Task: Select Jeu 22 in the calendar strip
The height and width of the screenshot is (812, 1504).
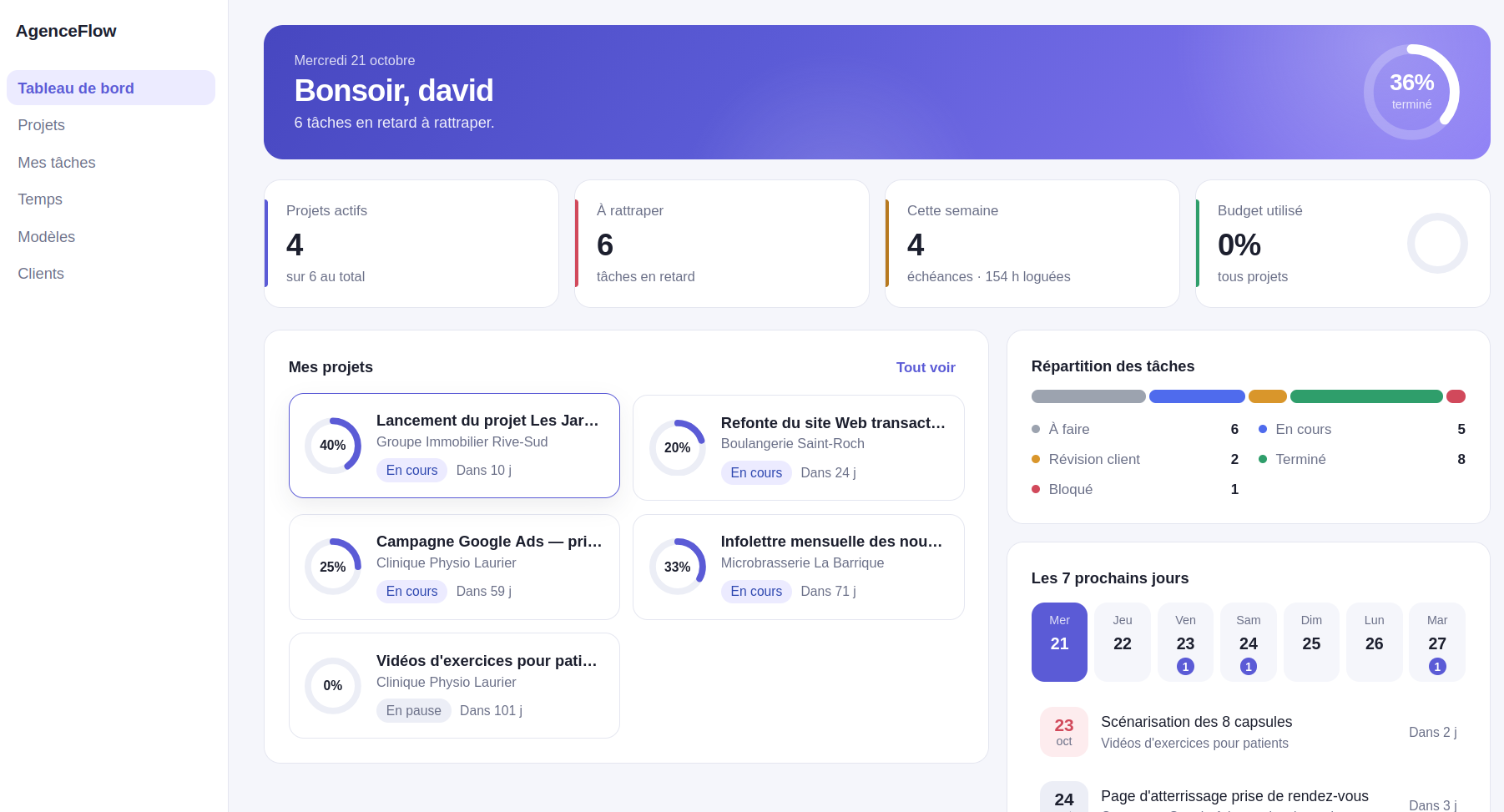Action: coord(1123,642)
